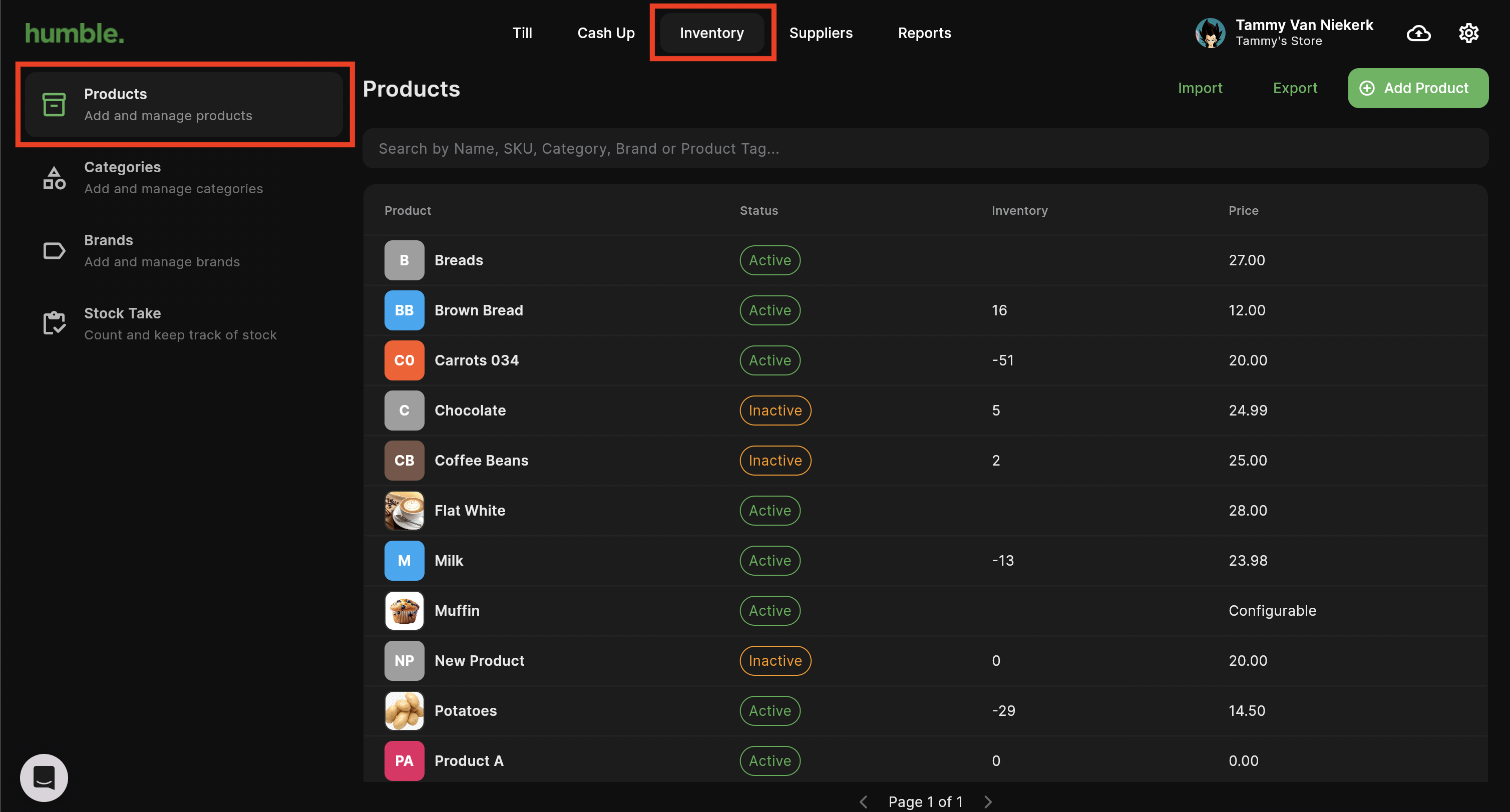Click the Inactive status of Chocolate
The width and height of the screenshot is (1510, 812).
click(775, 411)
